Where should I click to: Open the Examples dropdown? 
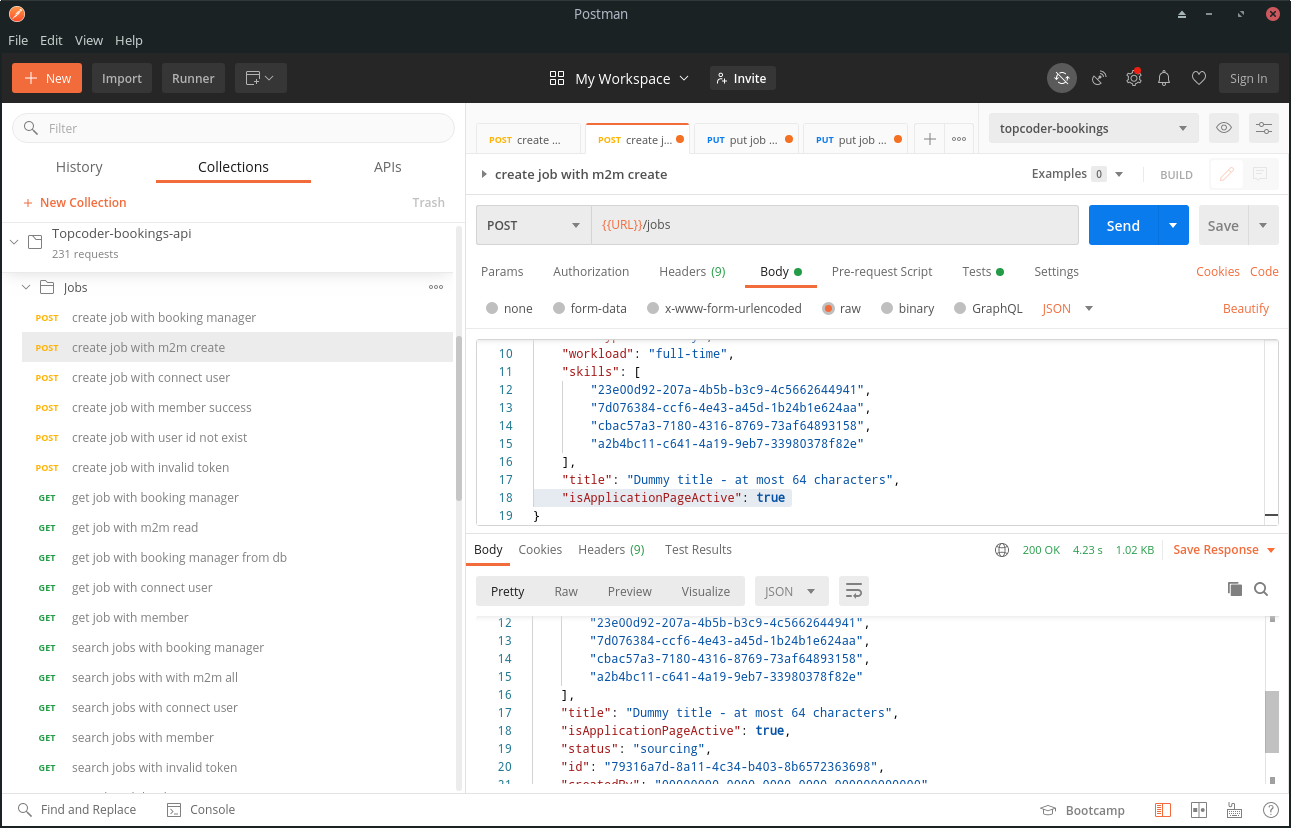click(x=1078, y=174)
